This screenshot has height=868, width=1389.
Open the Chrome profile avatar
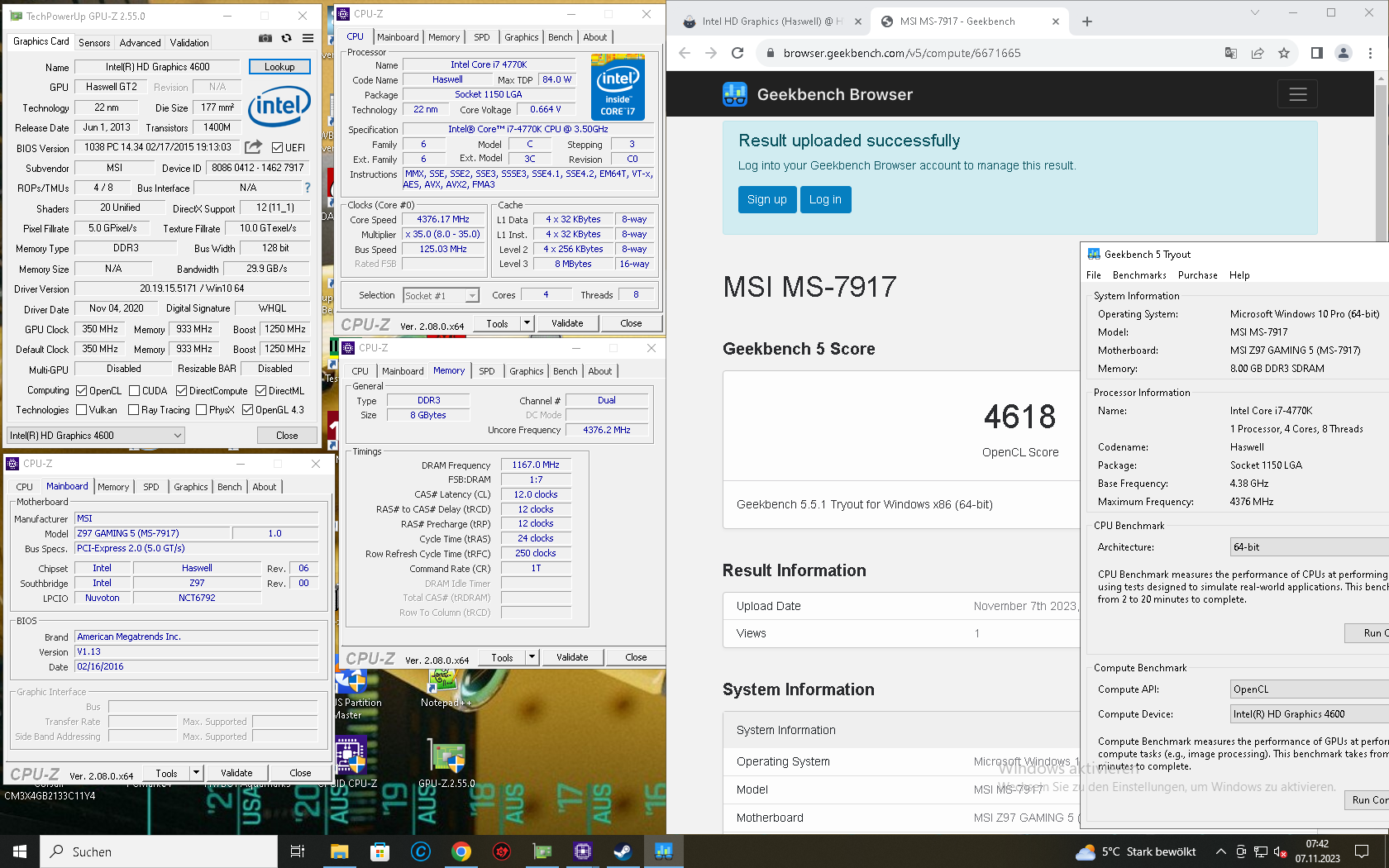pos(1344,53)
